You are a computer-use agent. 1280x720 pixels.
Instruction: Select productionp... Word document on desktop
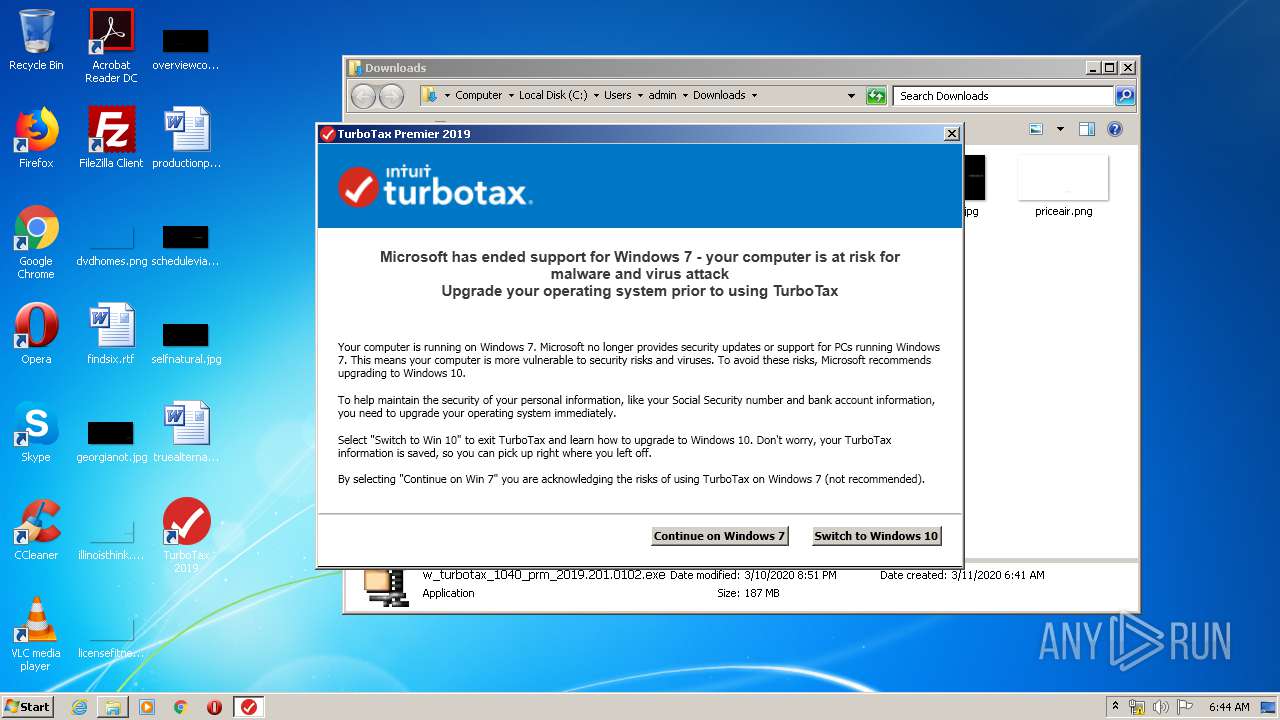point(186,138)
